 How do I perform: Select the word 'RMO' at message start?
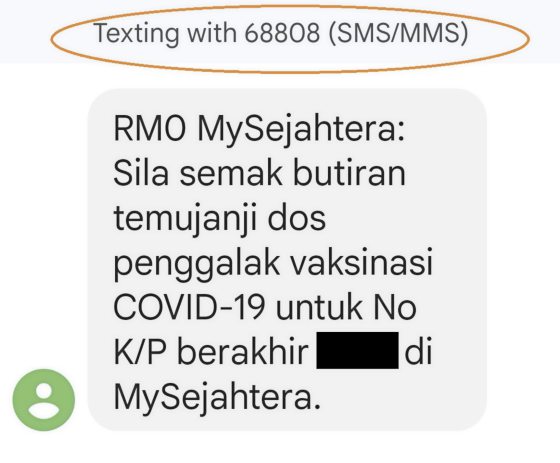click(150, 128)
